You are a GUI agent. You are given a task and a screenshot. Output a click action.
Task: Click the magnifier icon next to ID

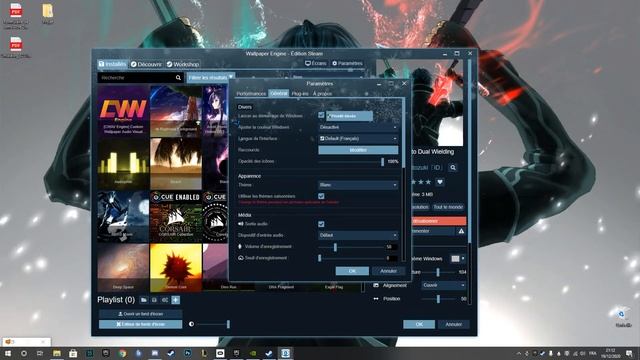tap(453, 167)
